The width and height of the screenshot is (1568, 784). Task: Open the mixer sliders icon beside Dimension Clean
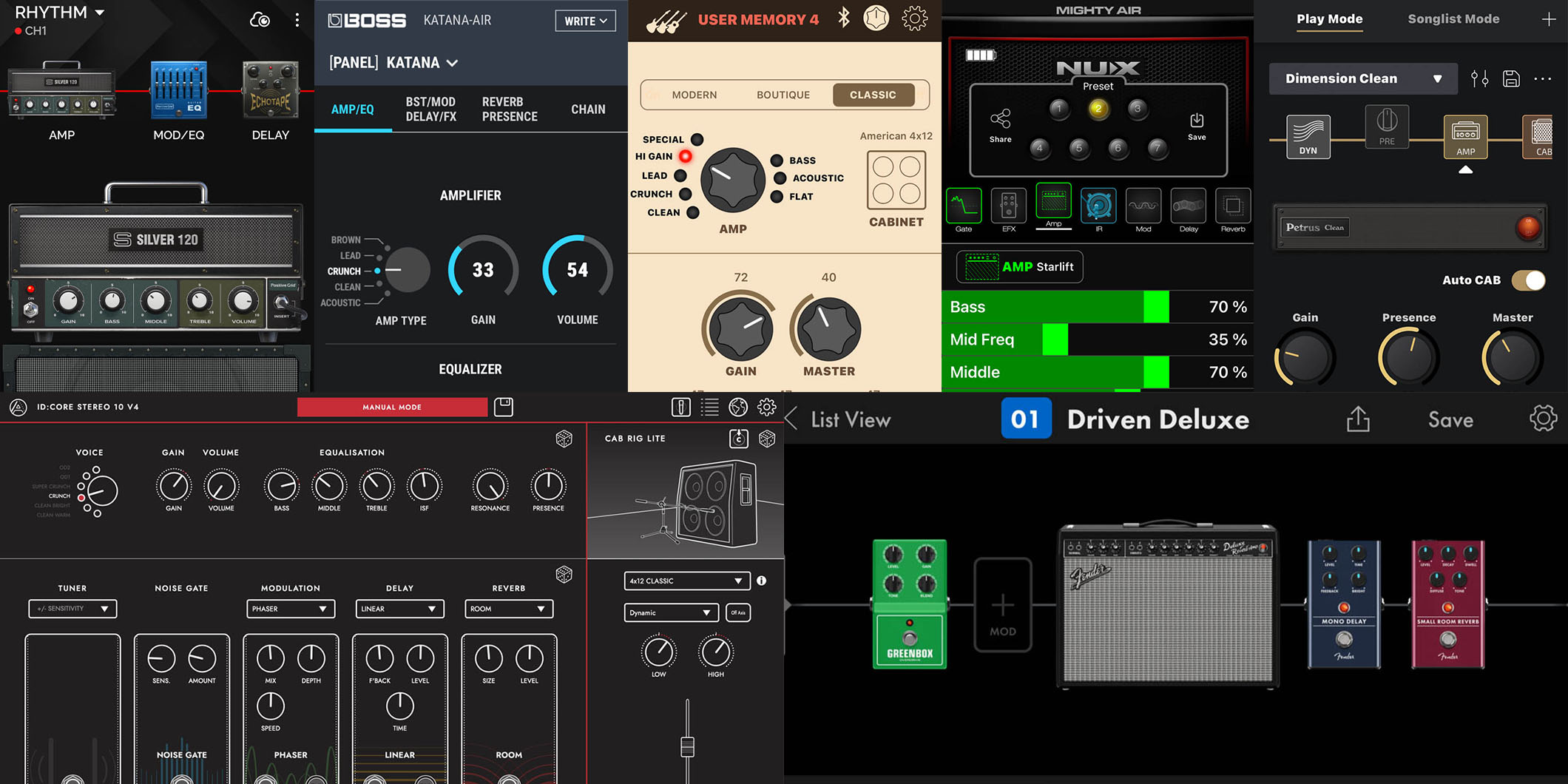click(1479, 78)
